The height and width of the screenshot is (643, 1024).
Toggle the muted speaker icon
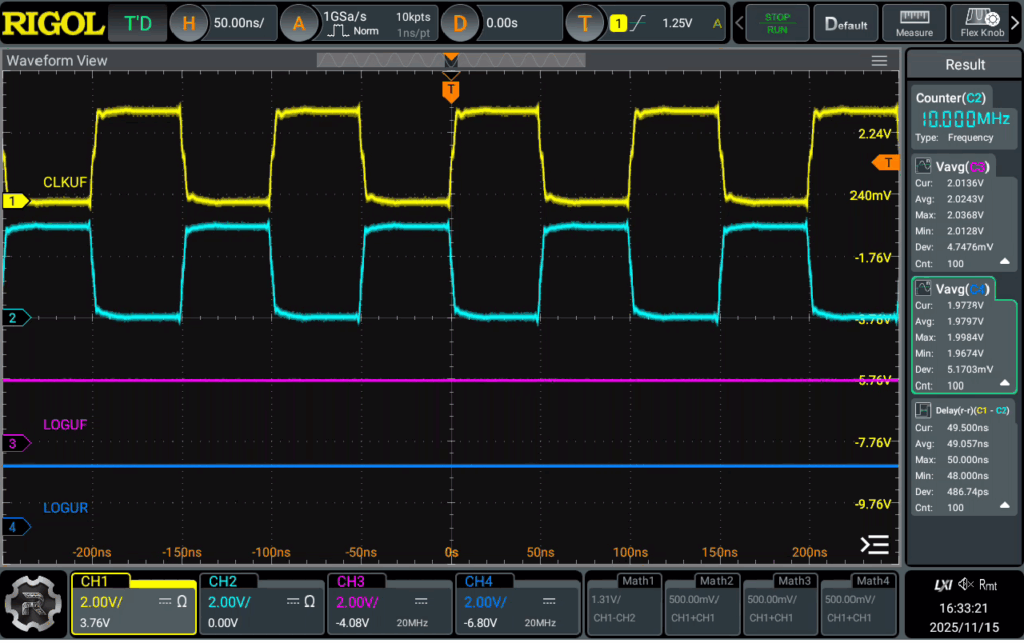tap(966, 585)
